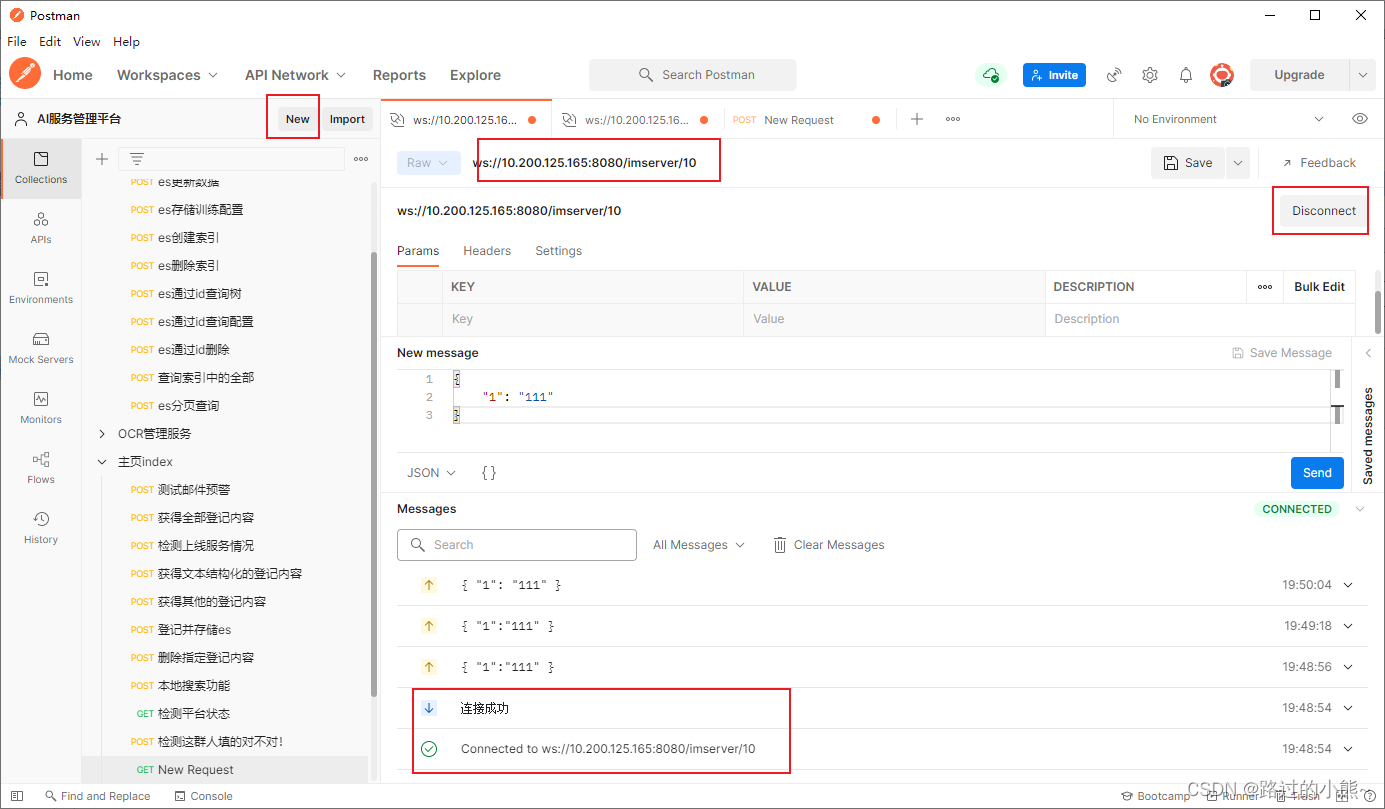Toggle the environment quick look eye icon
1385x809 pixels.
point(1359,118)
